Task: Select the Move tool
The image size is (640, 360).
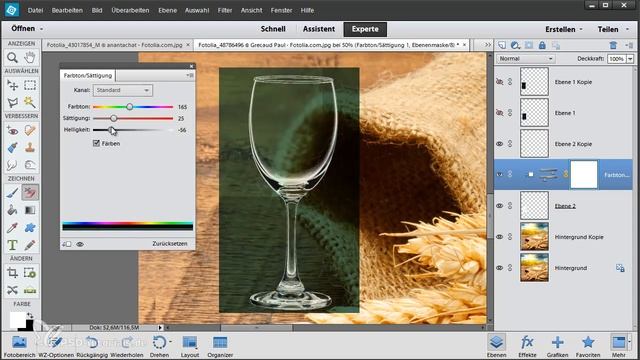Action: coord(12,85)
